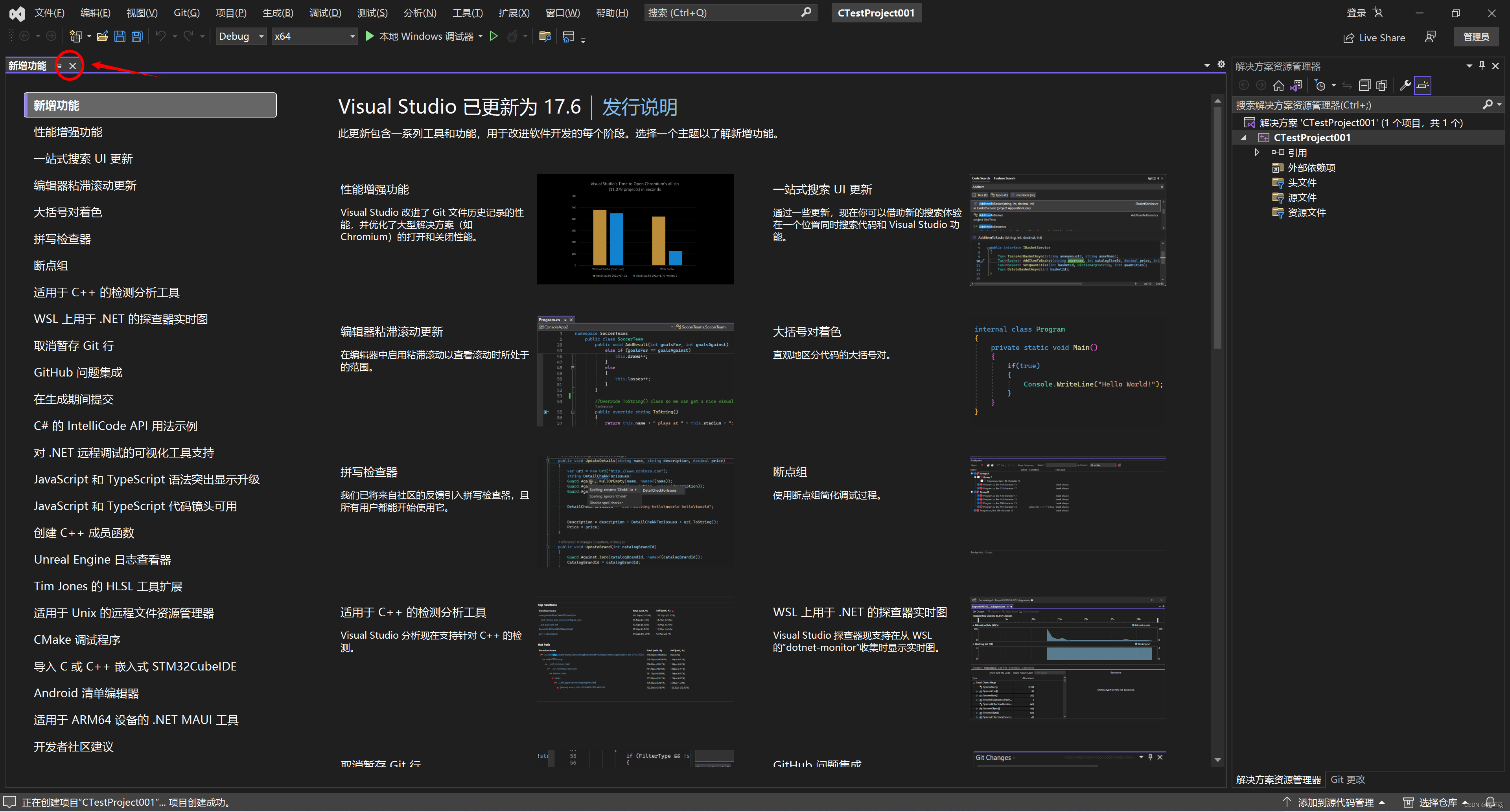Click Show All Files icon in Solution Explorer

1382,86
